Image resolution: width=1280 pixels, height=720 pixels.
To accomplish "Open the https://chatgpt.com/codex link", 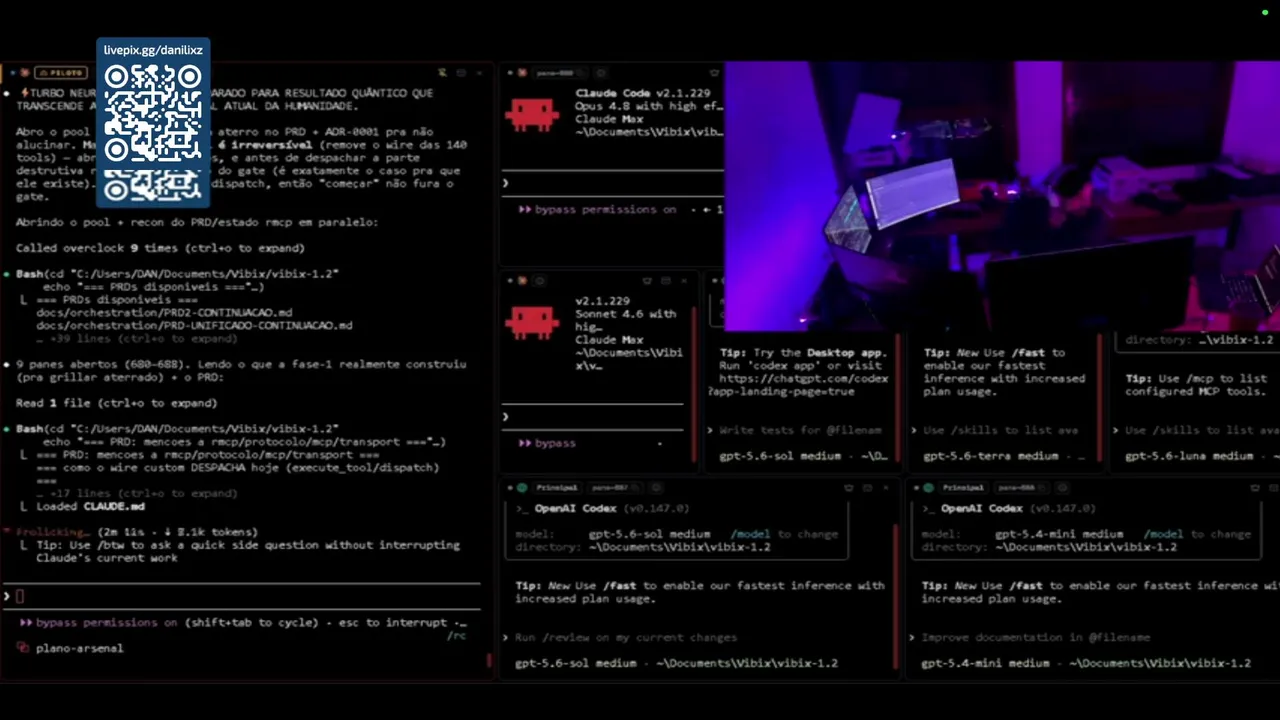I will pyautogui.click(x=803, y=379).
